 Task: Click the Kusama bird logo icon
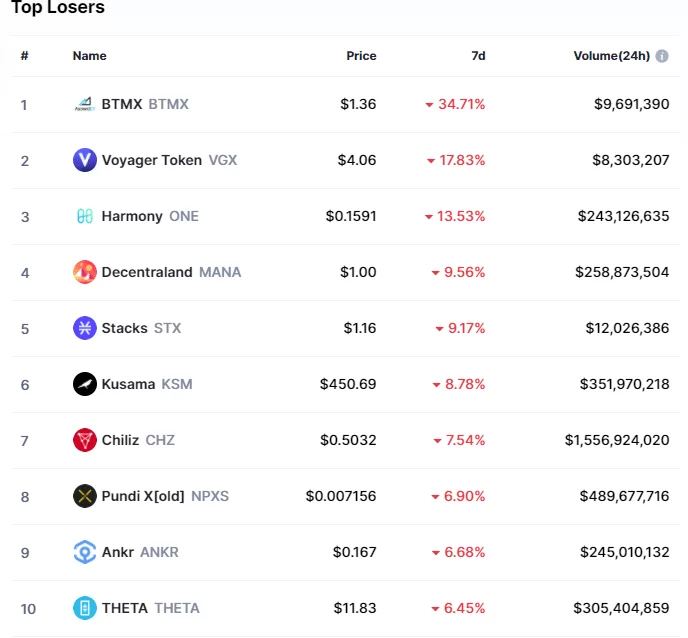pyautogui.click(x=85, y=384)
